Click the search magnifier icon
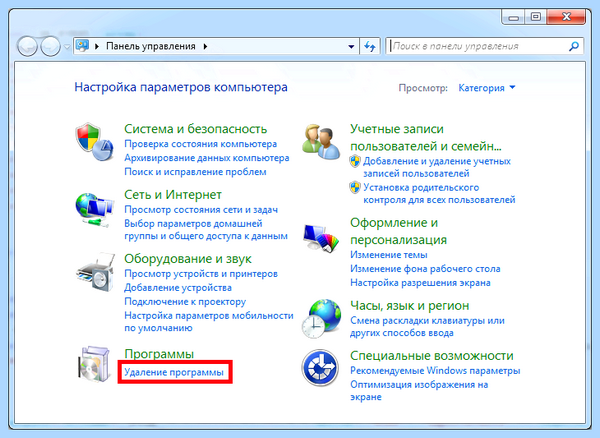Viewport: 600px width, 438px height. (x=574, y=46)
